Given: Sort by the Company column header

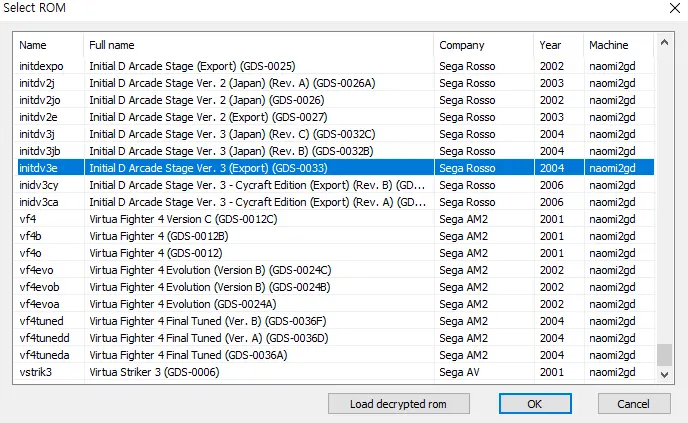Looking at the screenshot, I should tap(484, 45).
